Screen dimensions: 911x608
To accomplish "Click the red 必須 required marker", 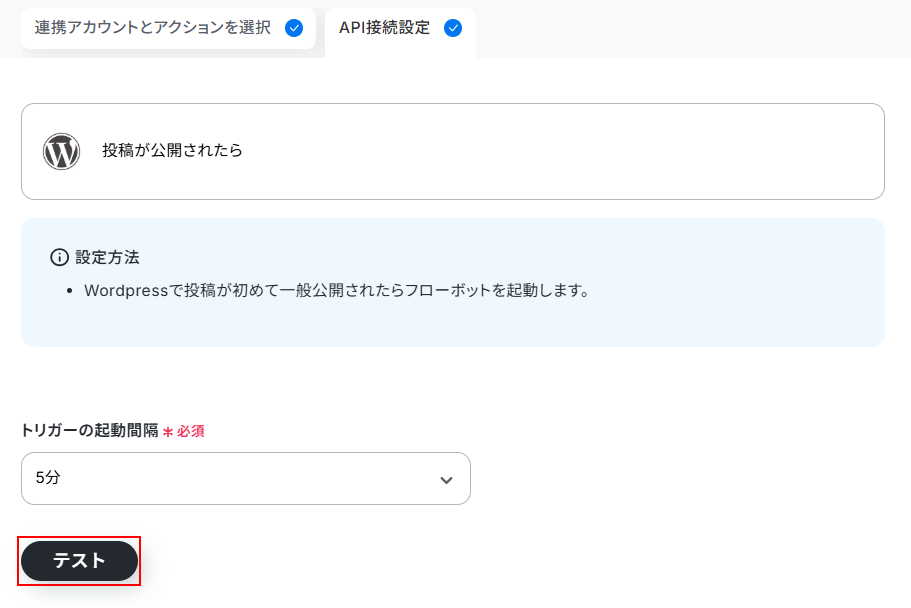I will [191, 431].
